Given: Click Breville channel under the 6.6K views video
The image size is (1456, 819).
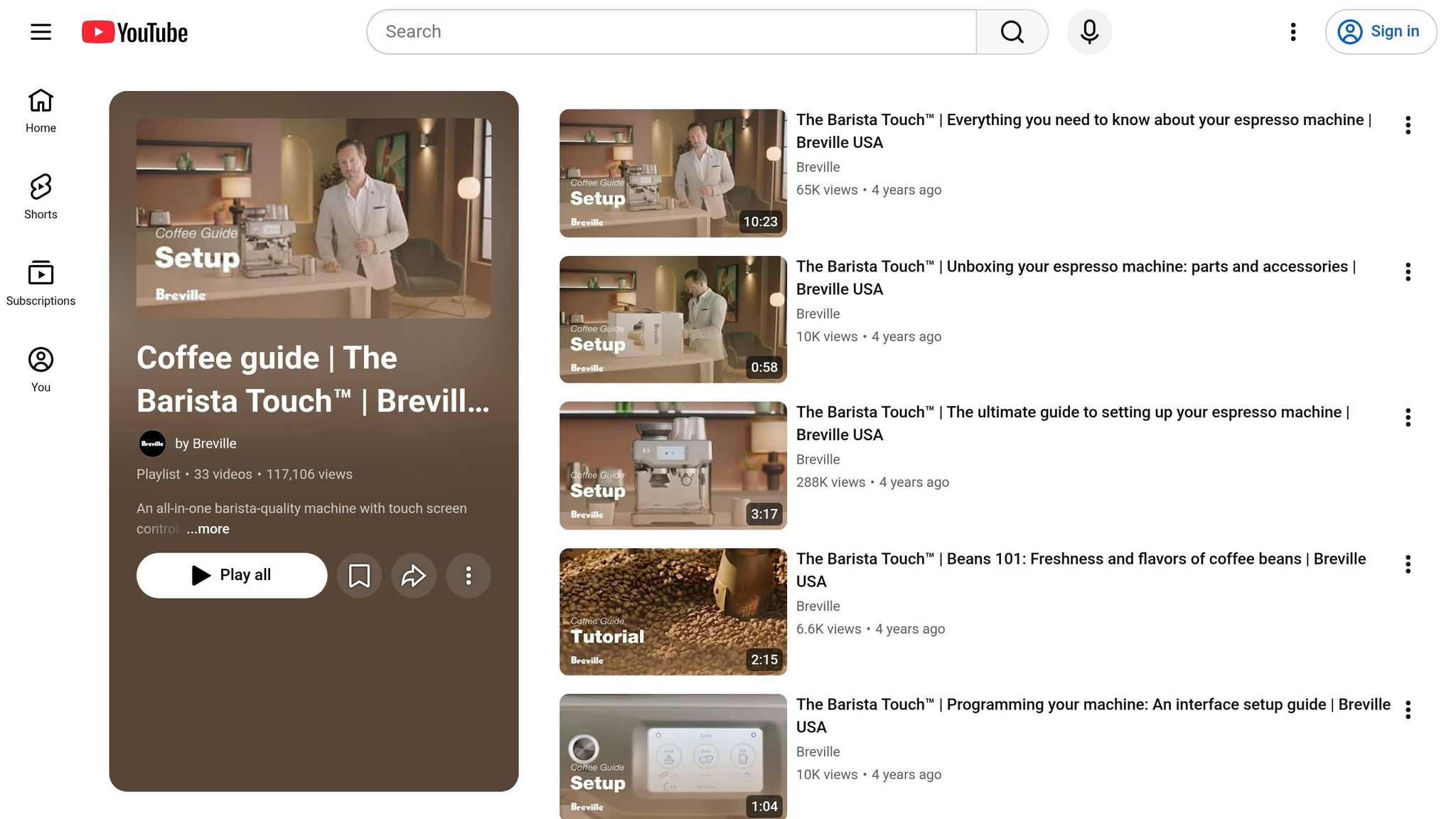Looking at the screenshot, I should tap(818, 606).
